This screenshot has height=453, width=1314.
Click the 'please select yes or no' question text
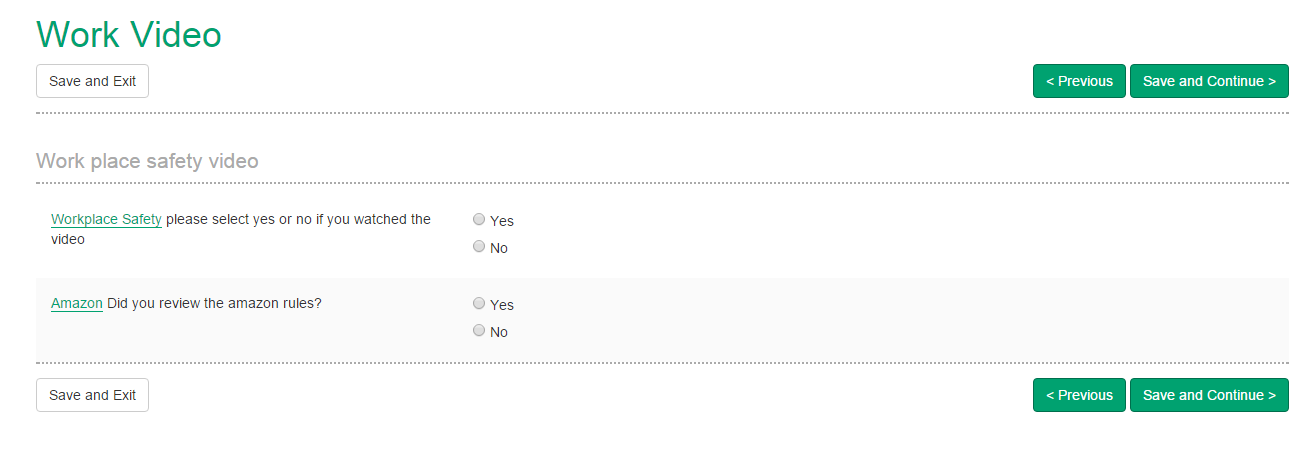pyautogui.click(x=298, y=219)
